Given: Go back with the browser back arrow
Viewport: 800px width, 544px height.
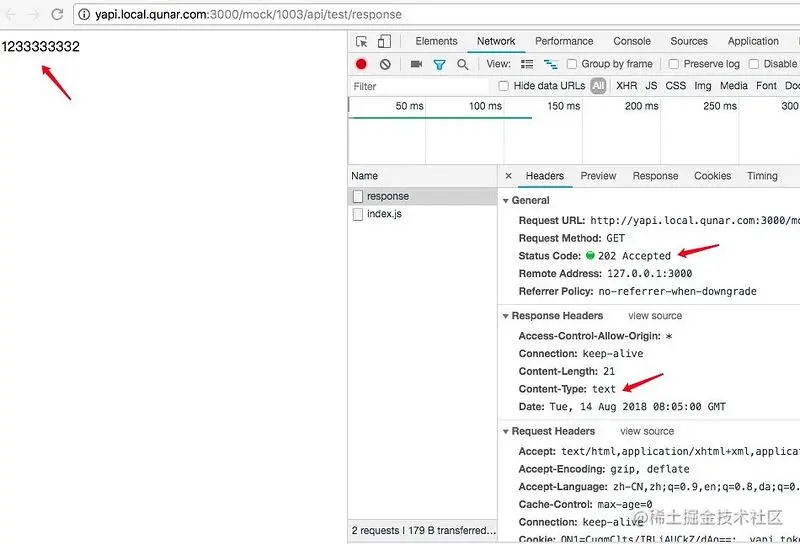Looking at the screenshot, I should pyautogui.click(x=11, y=14).
